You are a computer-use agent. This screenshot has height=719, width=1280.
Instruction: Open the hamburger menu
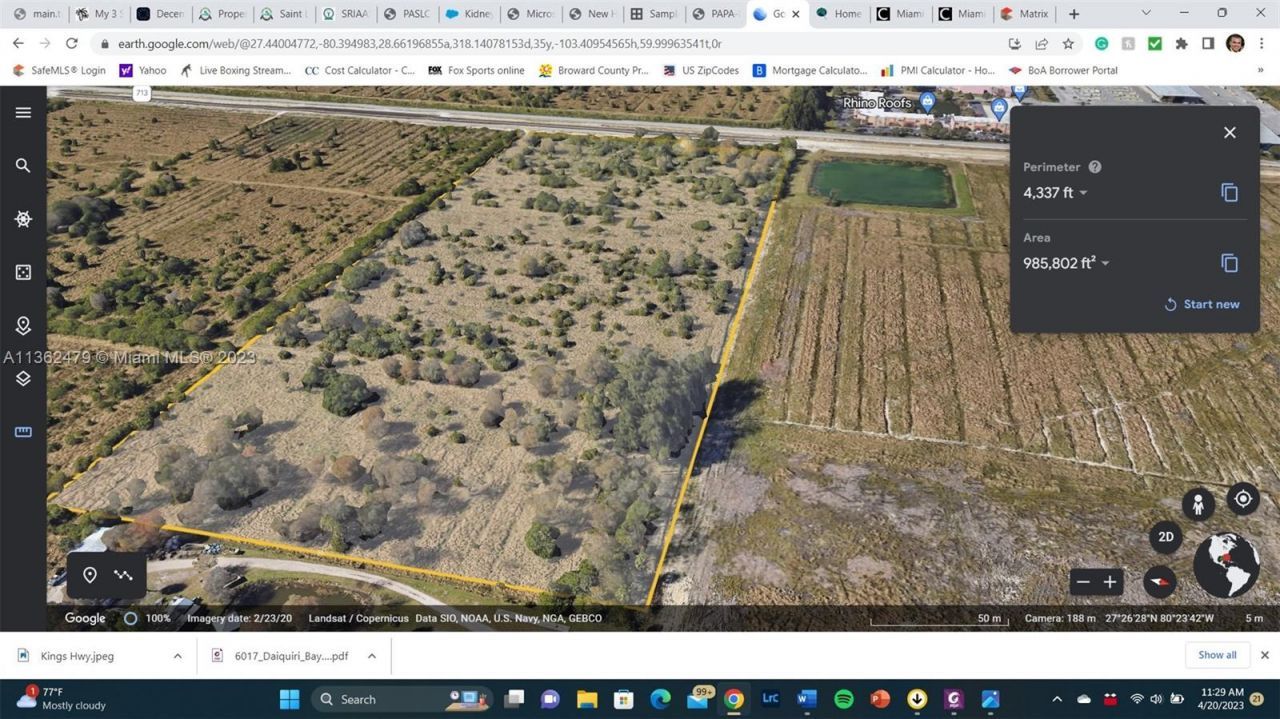[23, 112]
